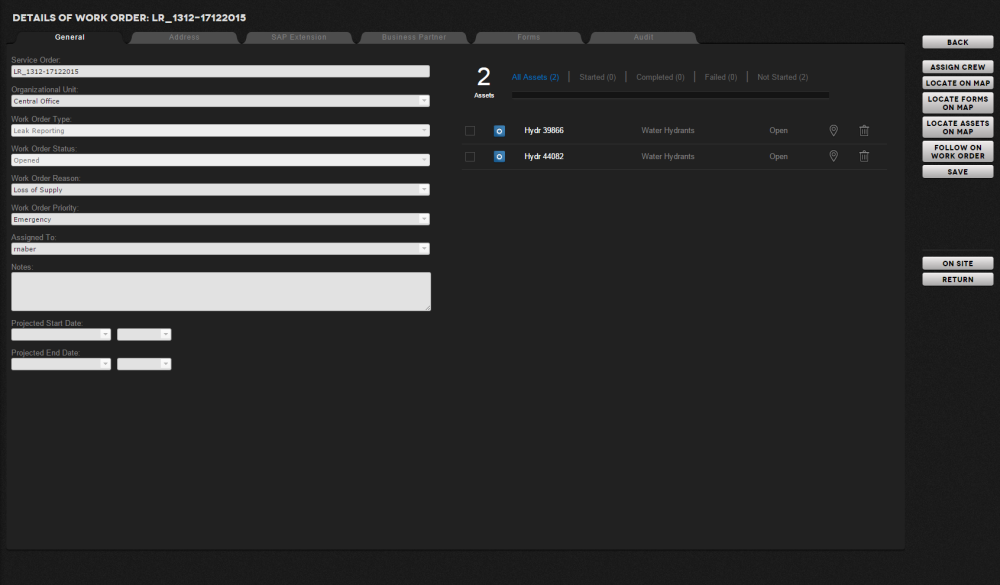Click map pin icon for Hydr 44082

[833, 156]
